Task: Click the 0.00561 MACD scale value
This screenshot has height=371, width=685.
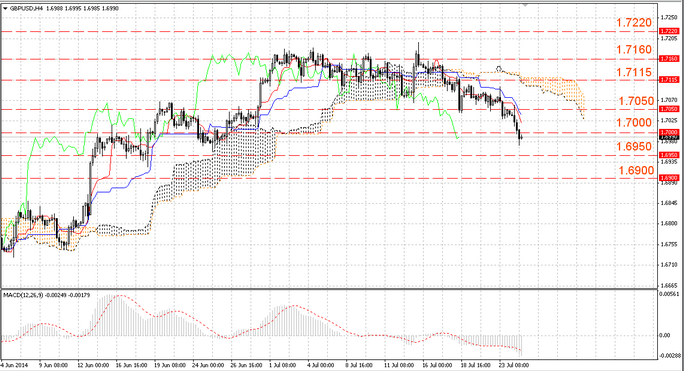Action: pyautogui.click(x=670, y=294)
